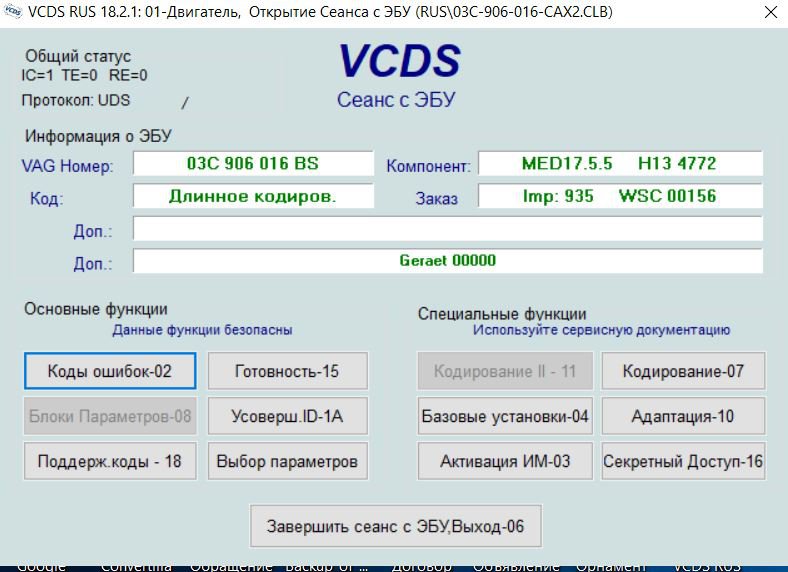Click the IC=1 TE=0 RE=0 status text

[84, 75]
